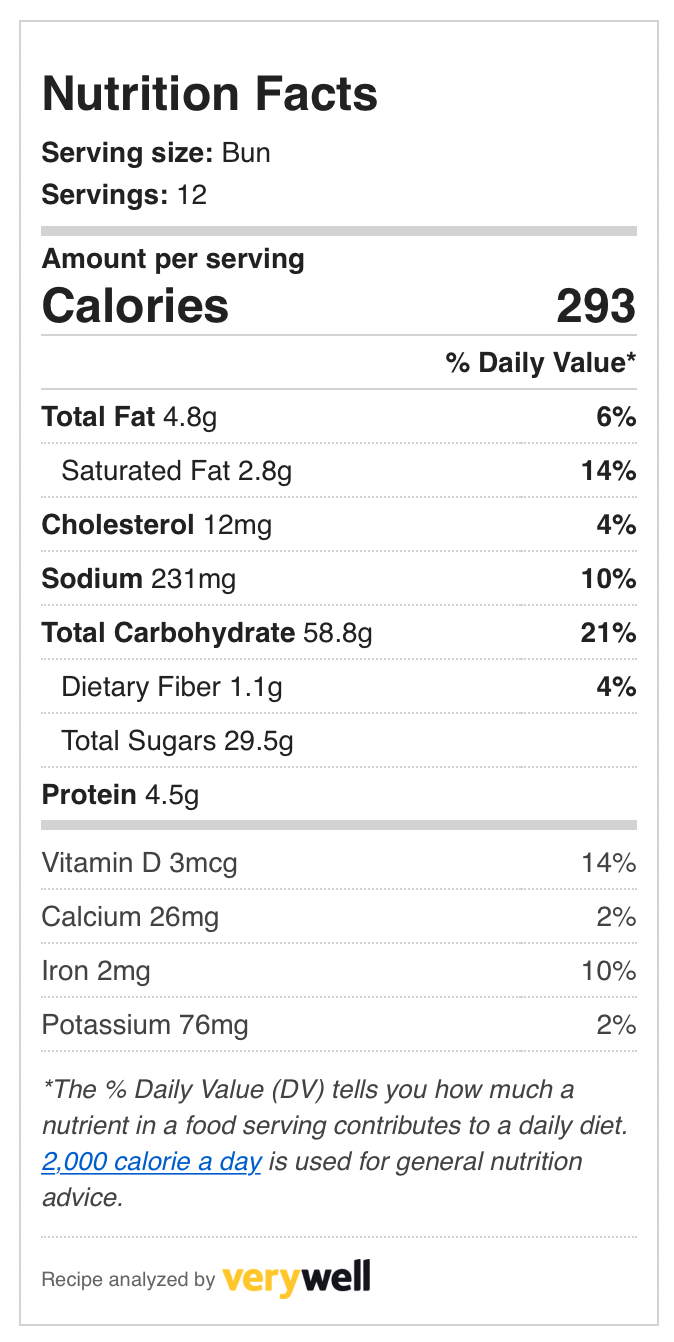Select the Total Fat 4.8g row
674x1342 pixels.
pos(339,416)
